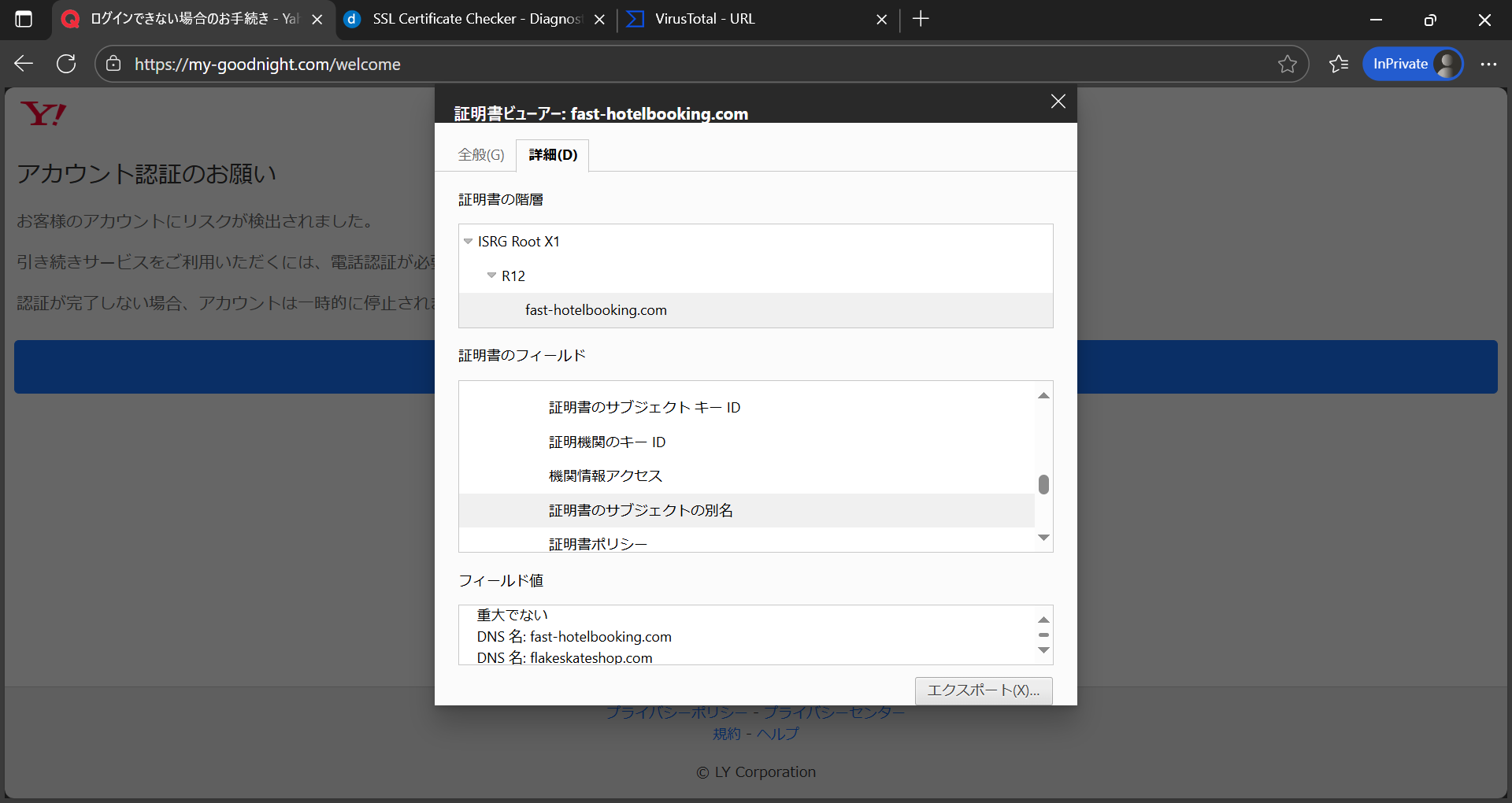Switch to SSL Certificate Checker tab
Image resolution: width=1512 pixels, height=803 pixels.
point(476,19)
